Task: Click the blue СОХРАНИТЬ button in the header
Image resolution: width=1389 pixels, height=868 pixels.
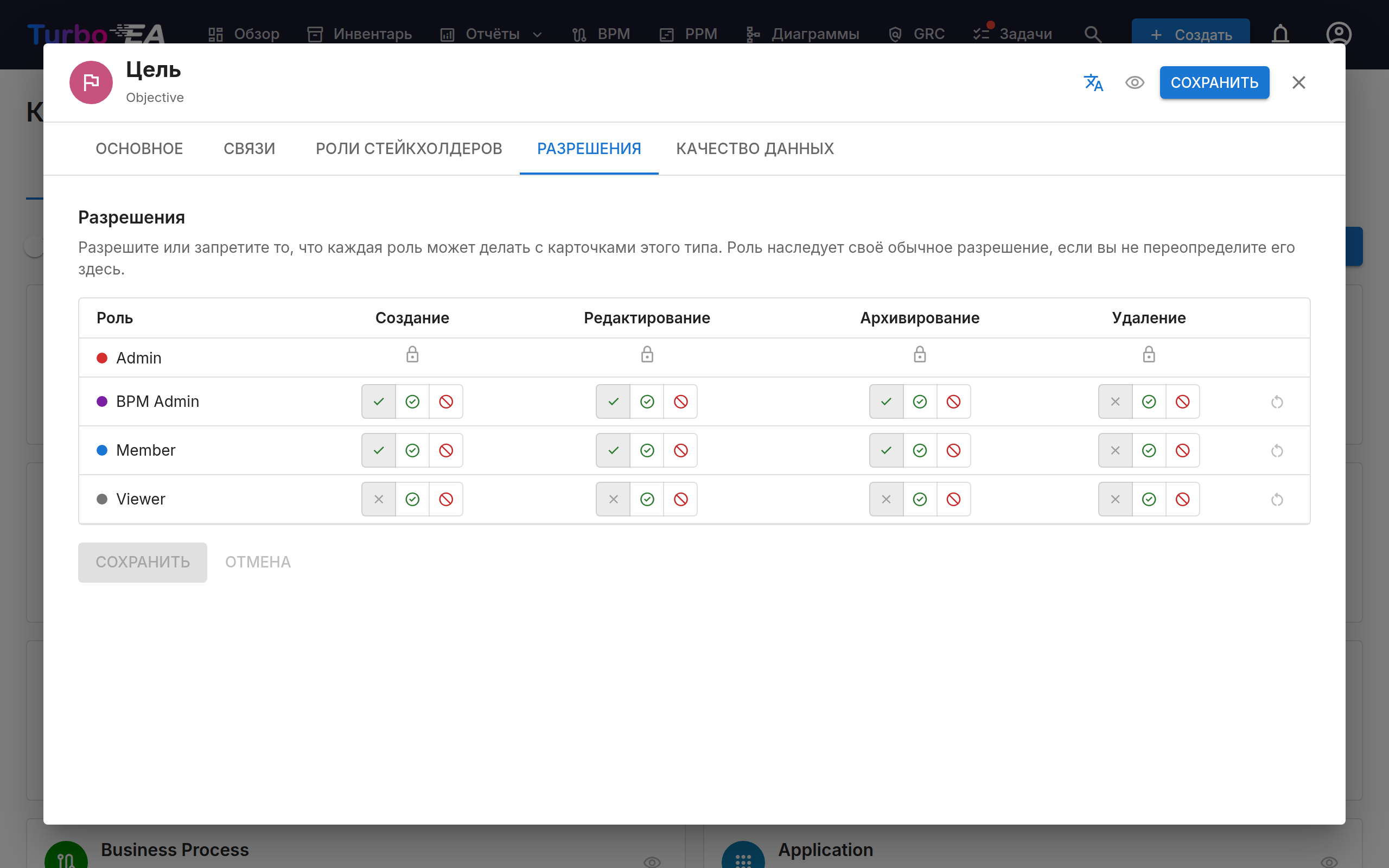Action: click(x=1214, y=82)
